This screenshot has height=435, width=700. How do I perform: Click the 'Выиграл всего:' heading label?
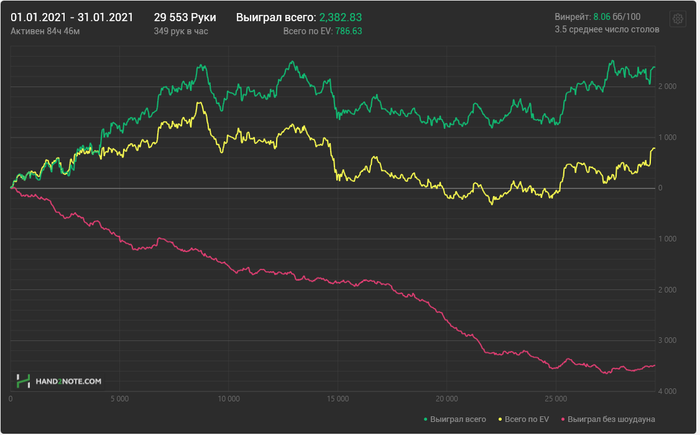tap(277, 17)
